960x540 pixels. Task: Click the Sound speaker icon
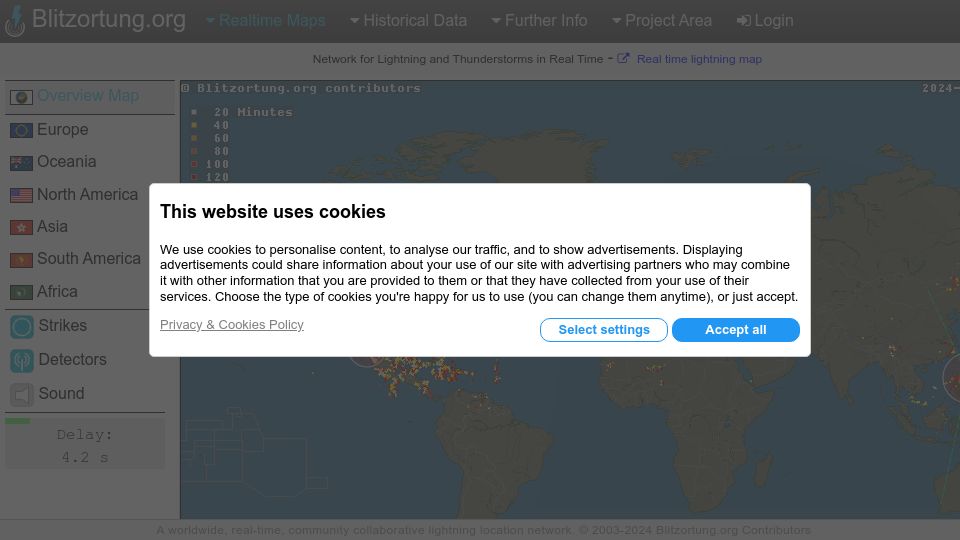21,395
